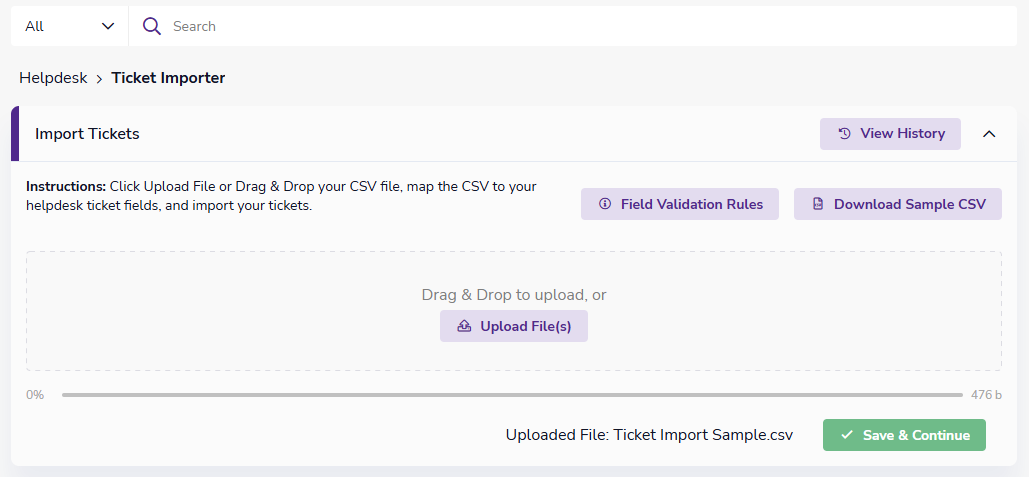This screenshot has width=1029, height=477.
Task: Open Field Validation Rules
Action: (680, 204)
